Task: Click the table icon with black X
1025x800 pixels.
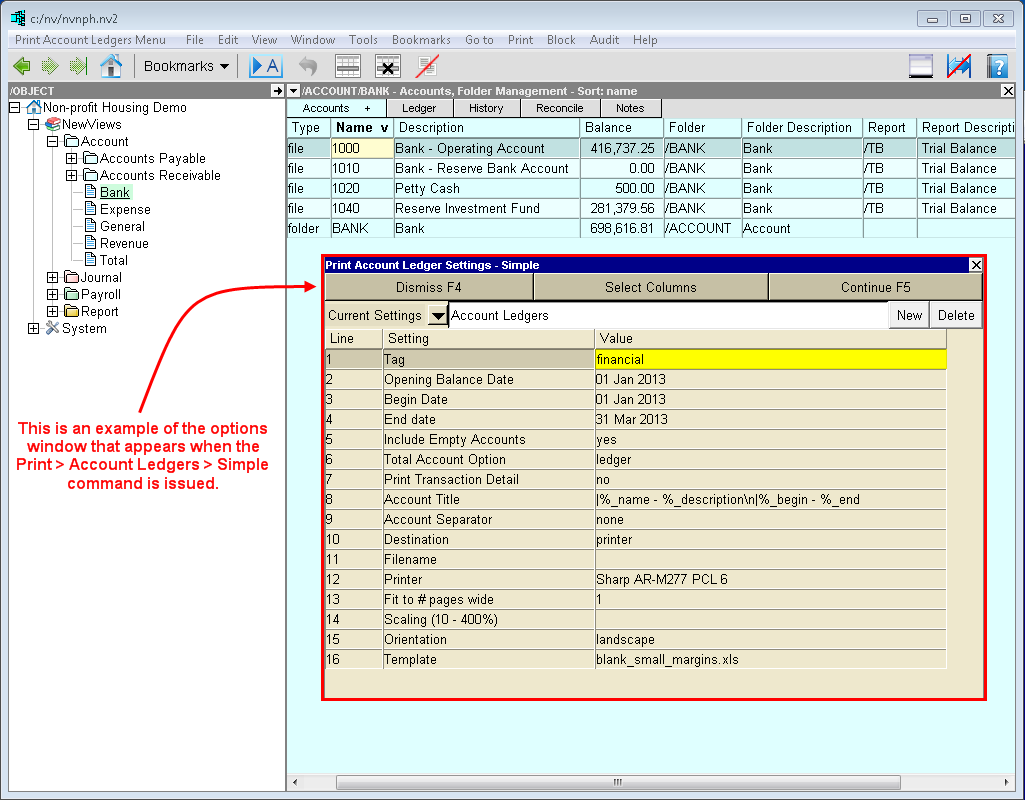Action: click(x=388, y=66)
